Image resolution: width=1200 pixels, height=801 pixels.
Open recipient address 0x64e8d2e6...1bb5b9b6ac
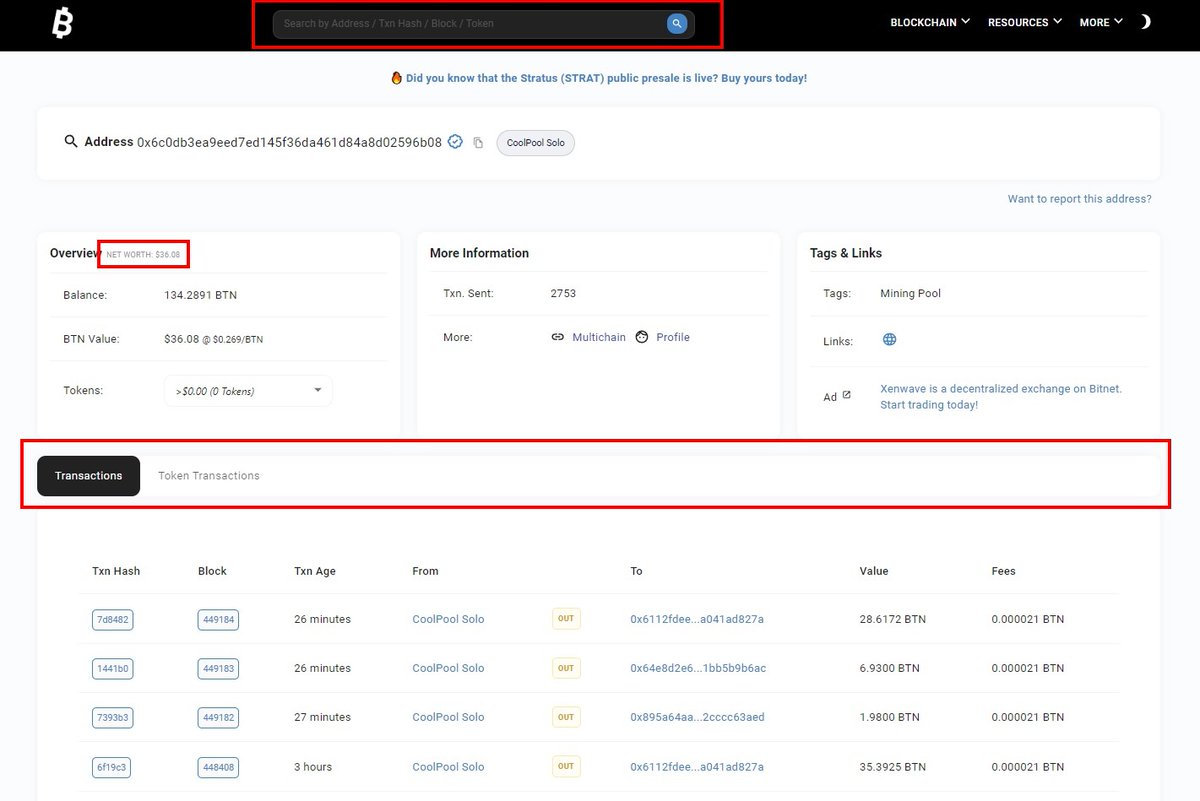coord(698,668)
